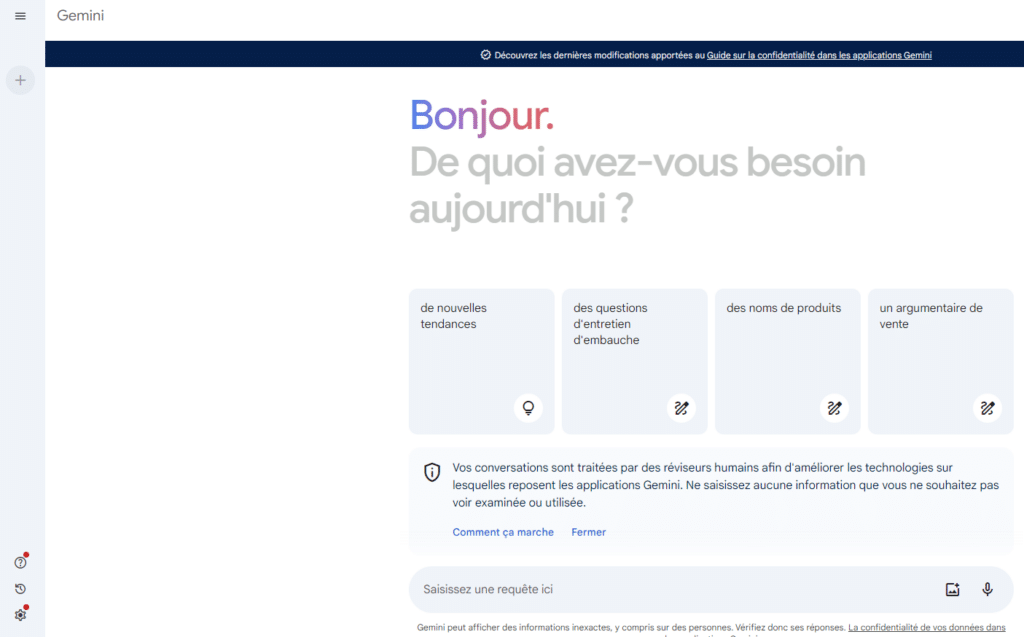Click pencil icon on argumentaire de vente card
Viewport: 1024px width, 637px height.
pos(987,408)
